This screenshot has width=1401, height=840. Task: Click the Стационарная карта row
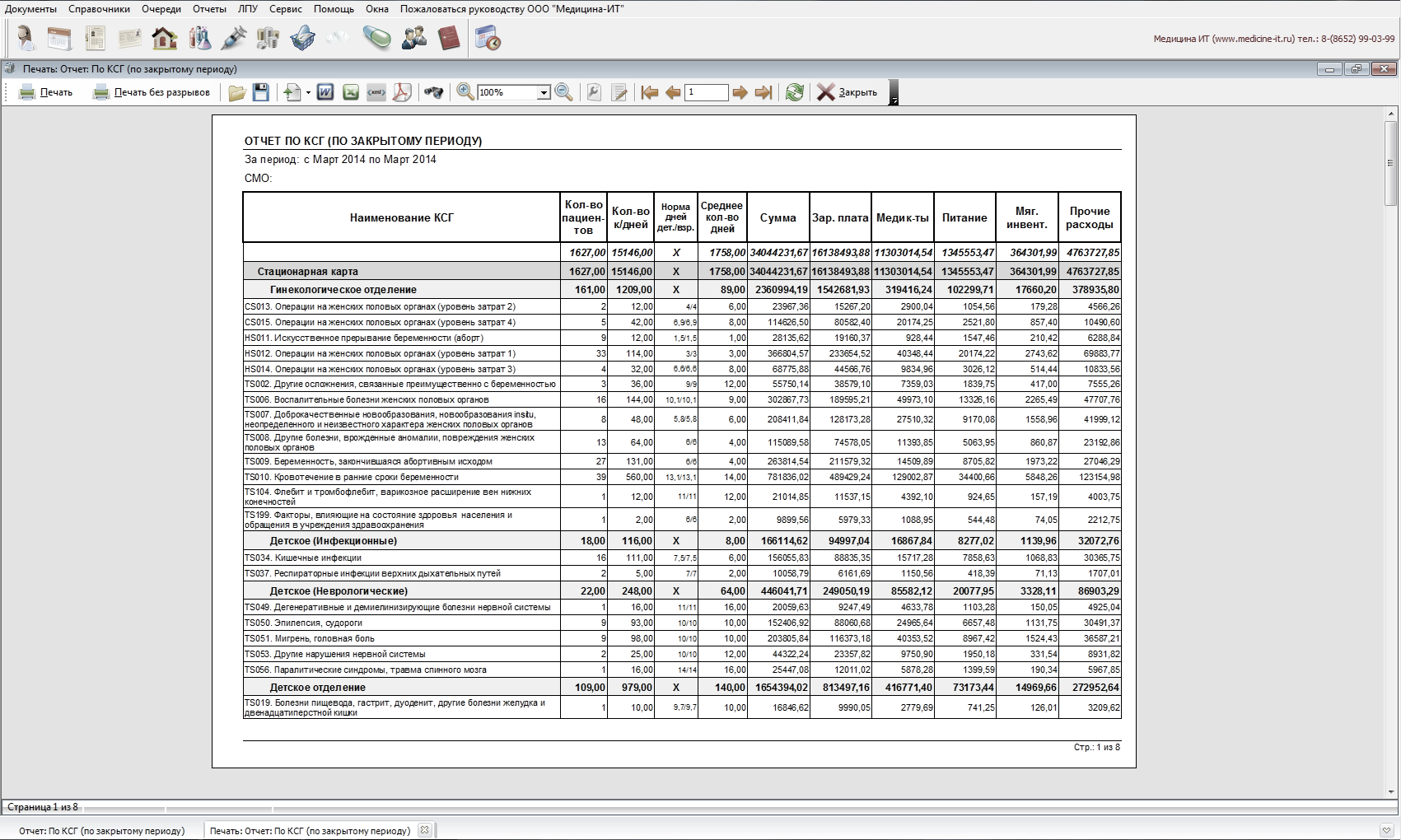[682, 271]
